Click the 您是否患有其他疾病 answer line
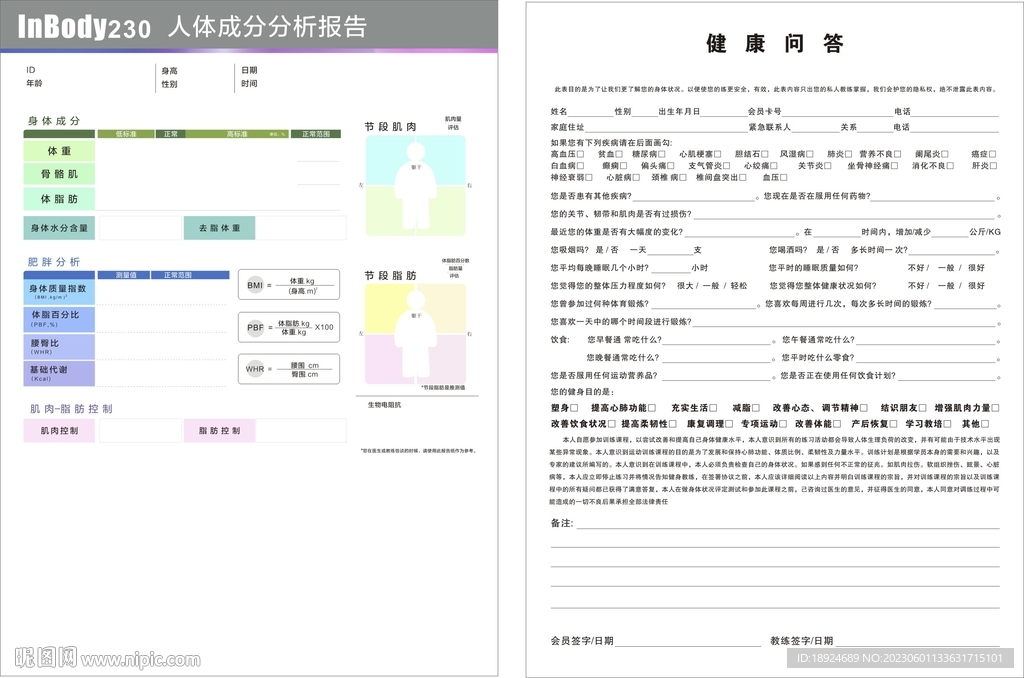This screenshot has height=678, width=1024. tap(694, 197)
